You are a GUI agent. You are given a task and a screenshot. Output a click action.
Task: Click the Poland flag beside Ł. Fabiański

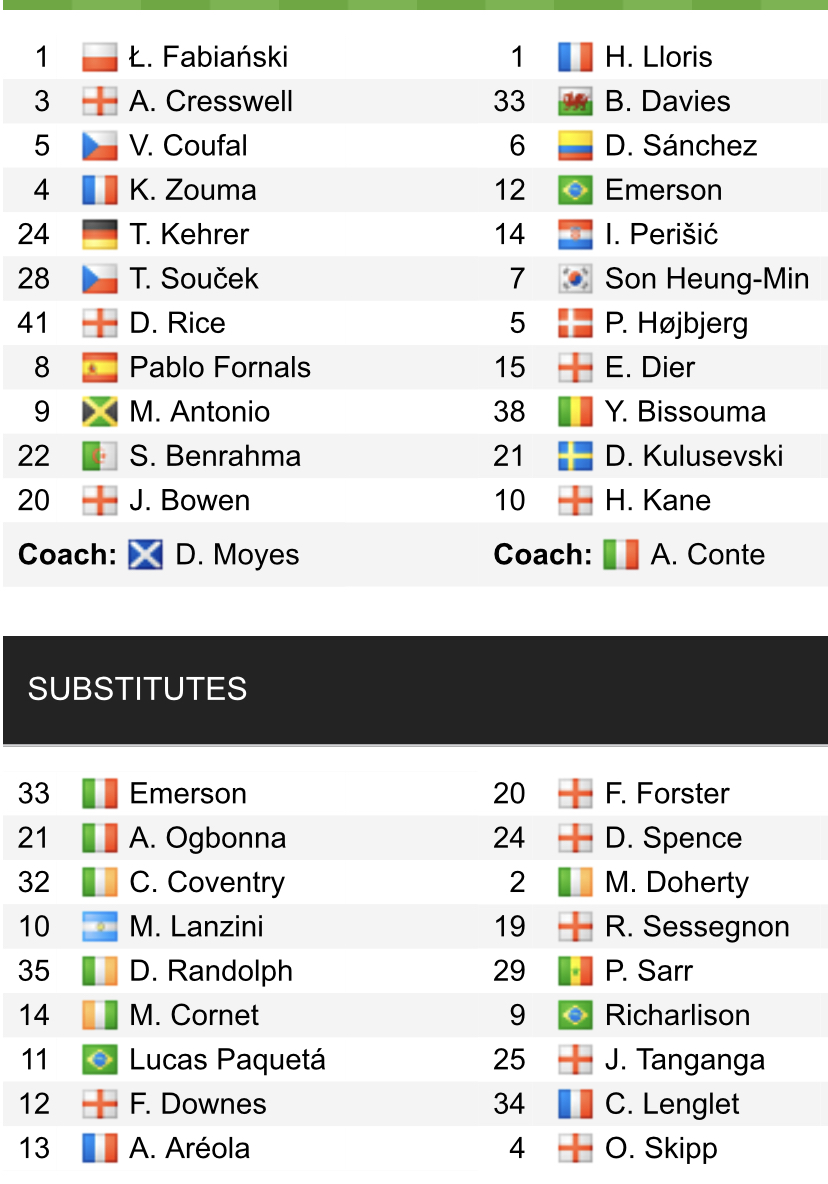[100, 57]
